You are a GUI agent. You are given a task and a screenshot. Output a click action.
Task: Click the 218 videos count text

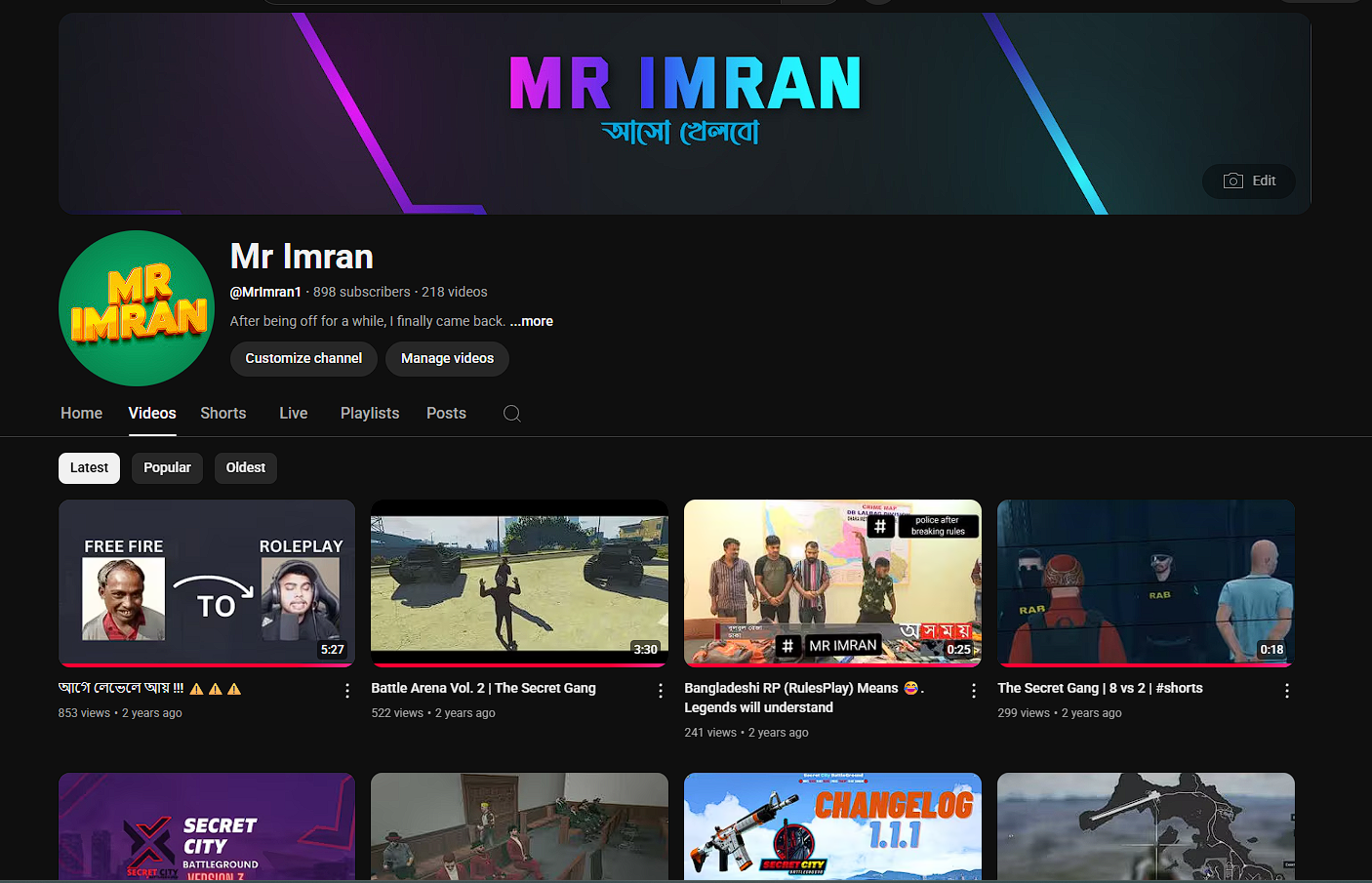[x=455, y=292]
